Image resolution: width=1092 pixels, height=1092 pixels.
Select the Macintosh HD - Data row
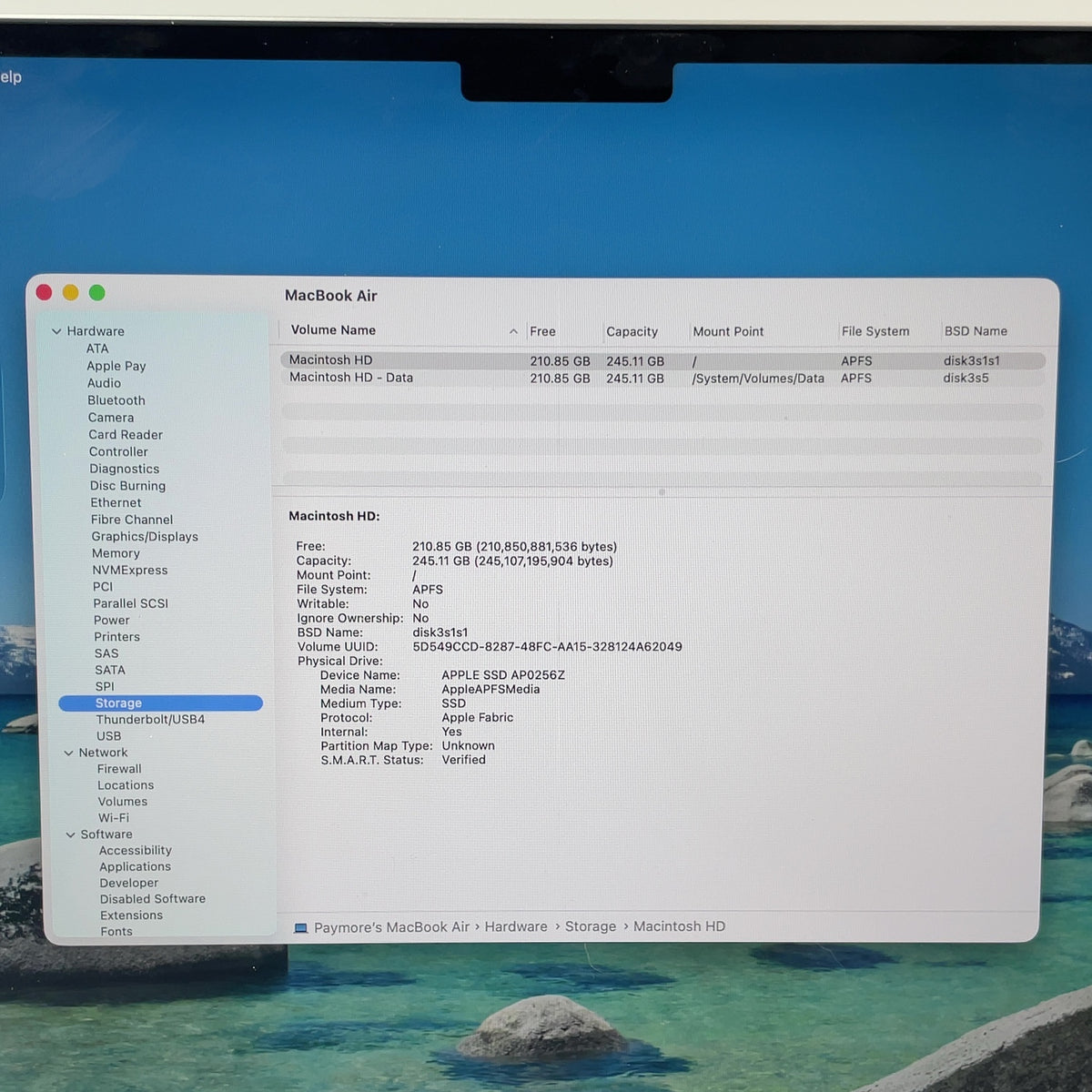coord(662,378)
